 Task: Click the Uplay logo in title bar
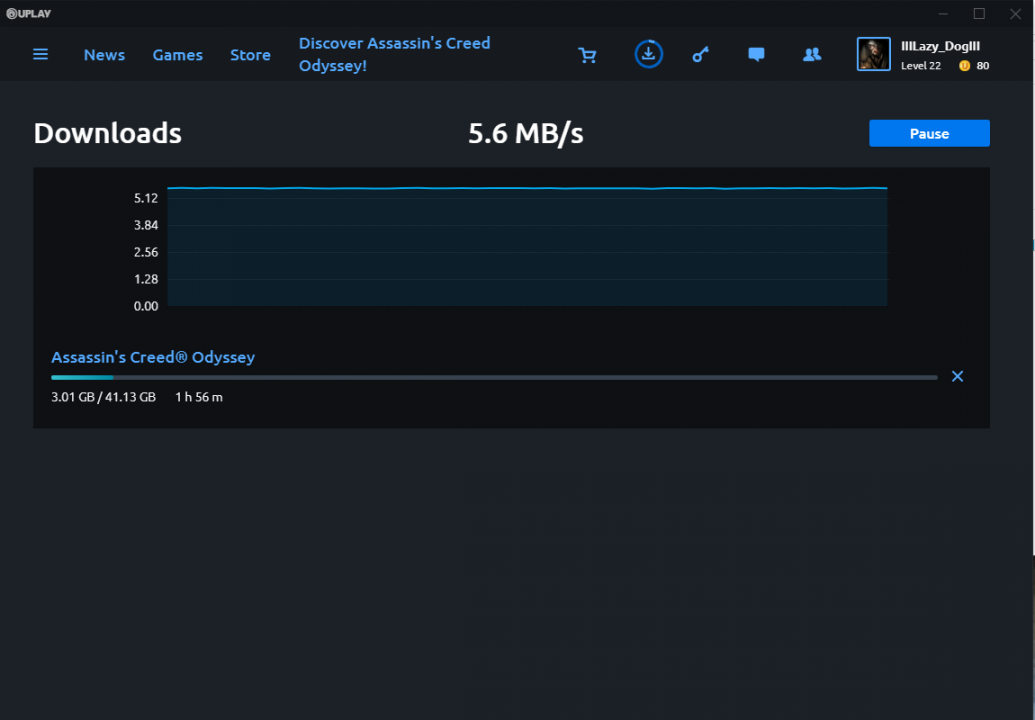pyautogui.click(x=28, y=13)
